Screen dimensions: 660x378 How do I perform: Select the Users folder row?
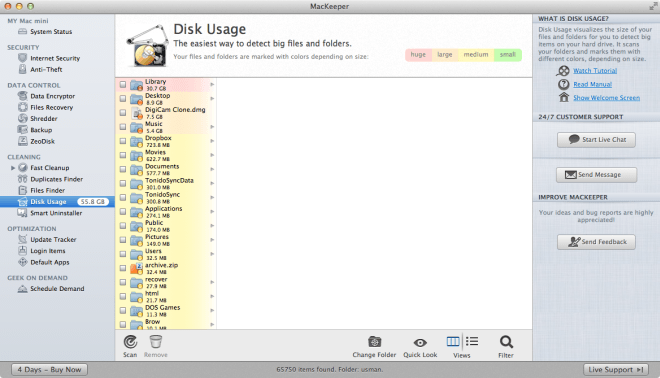tap(166, 254)
